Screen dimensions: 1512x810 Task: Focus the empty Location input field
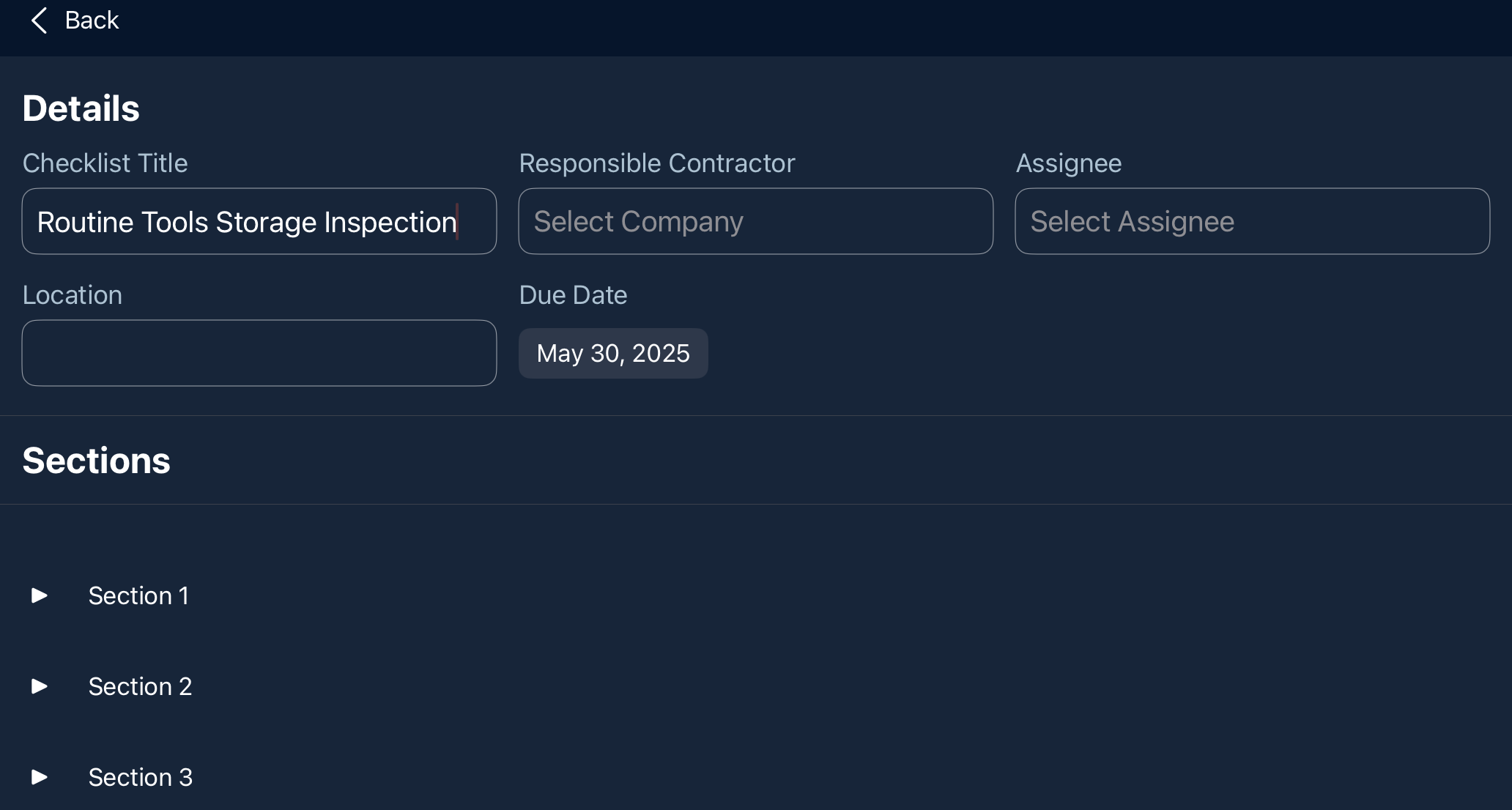259,353
